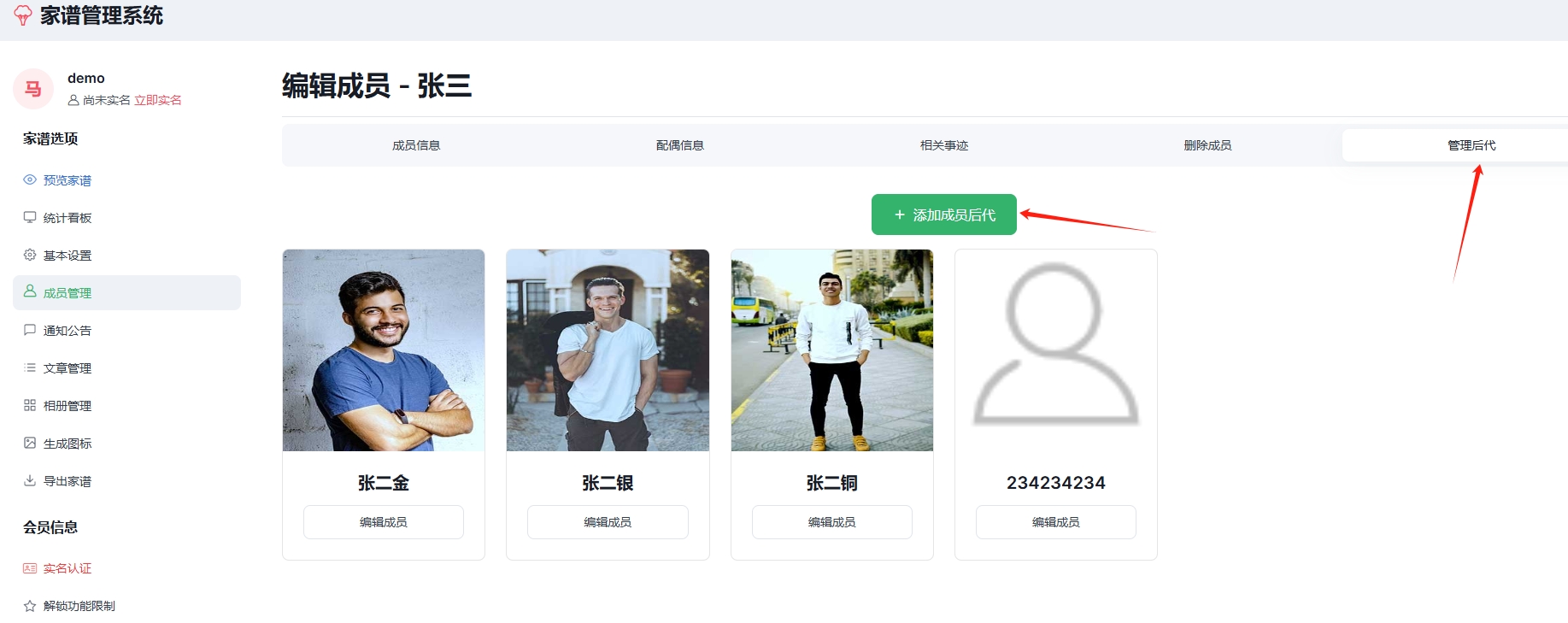1568x623 pixels.
Task: Select the 管理后代 tab
Action: 1471,145
